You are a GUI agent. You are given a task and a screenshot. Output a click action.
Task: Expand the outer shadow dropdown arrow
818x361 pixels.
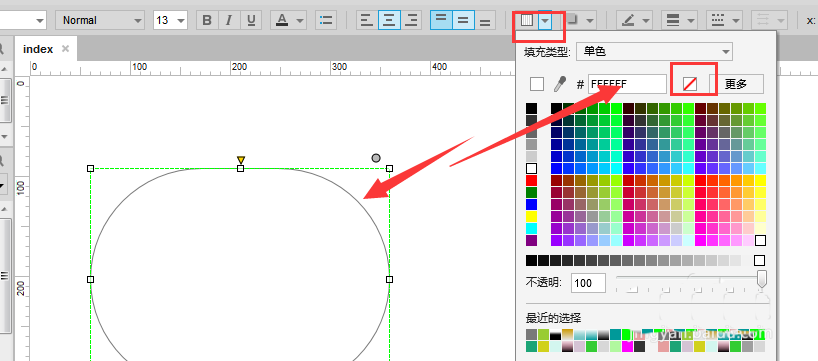click(x=590, y=20)
